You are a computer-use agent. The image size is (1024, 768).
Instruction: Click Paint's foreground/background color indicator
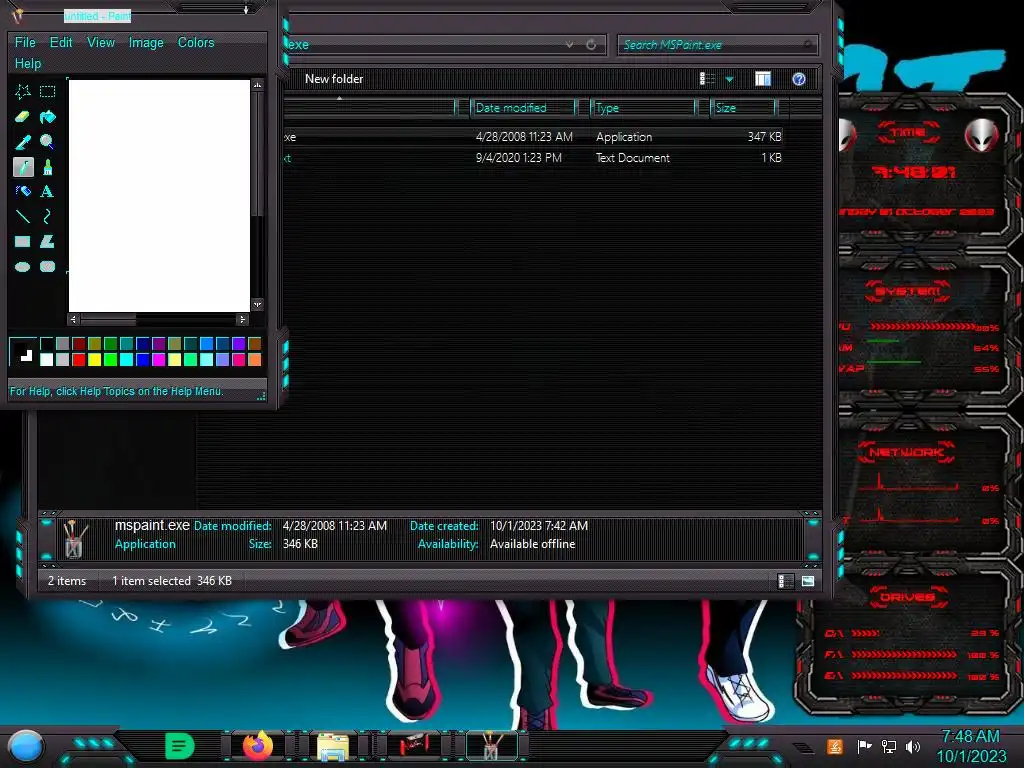[x=23, y=351]
